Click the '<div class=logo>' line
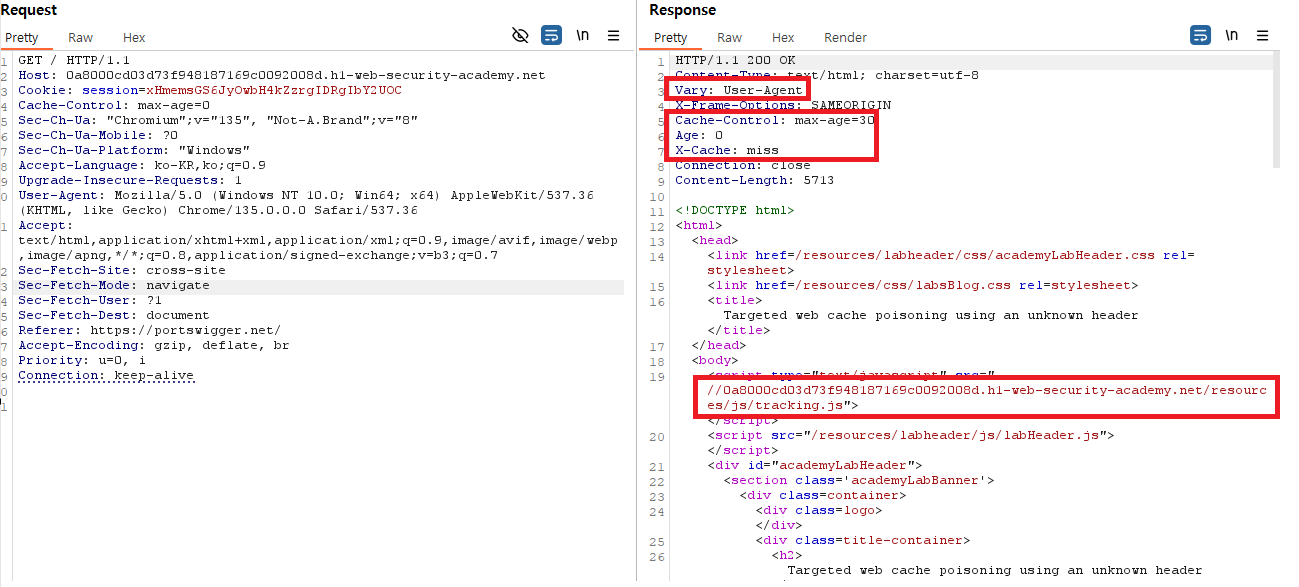The height and width of the screenshot is (587, 1299). point(819,510)
